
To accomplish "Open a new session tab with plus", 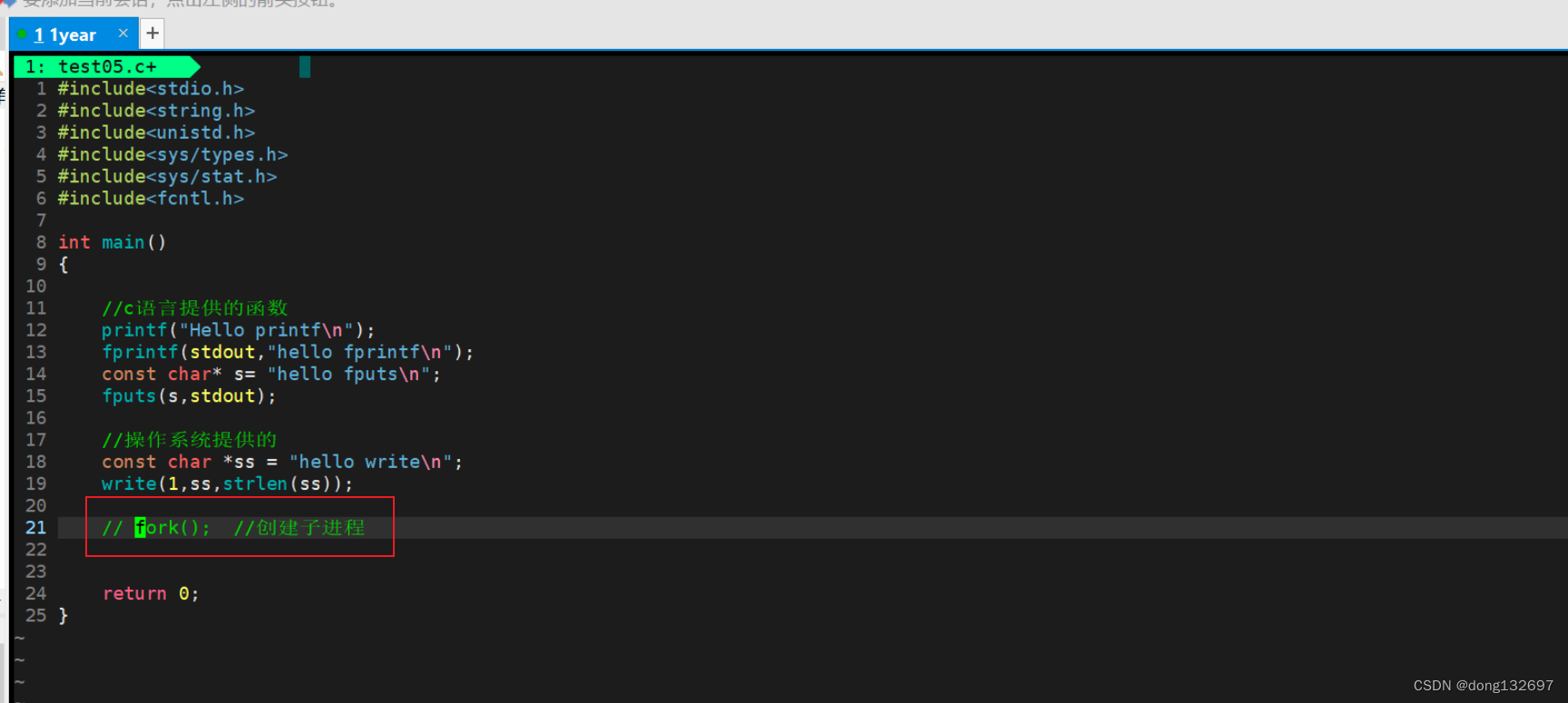I will (x=152, y=34).
